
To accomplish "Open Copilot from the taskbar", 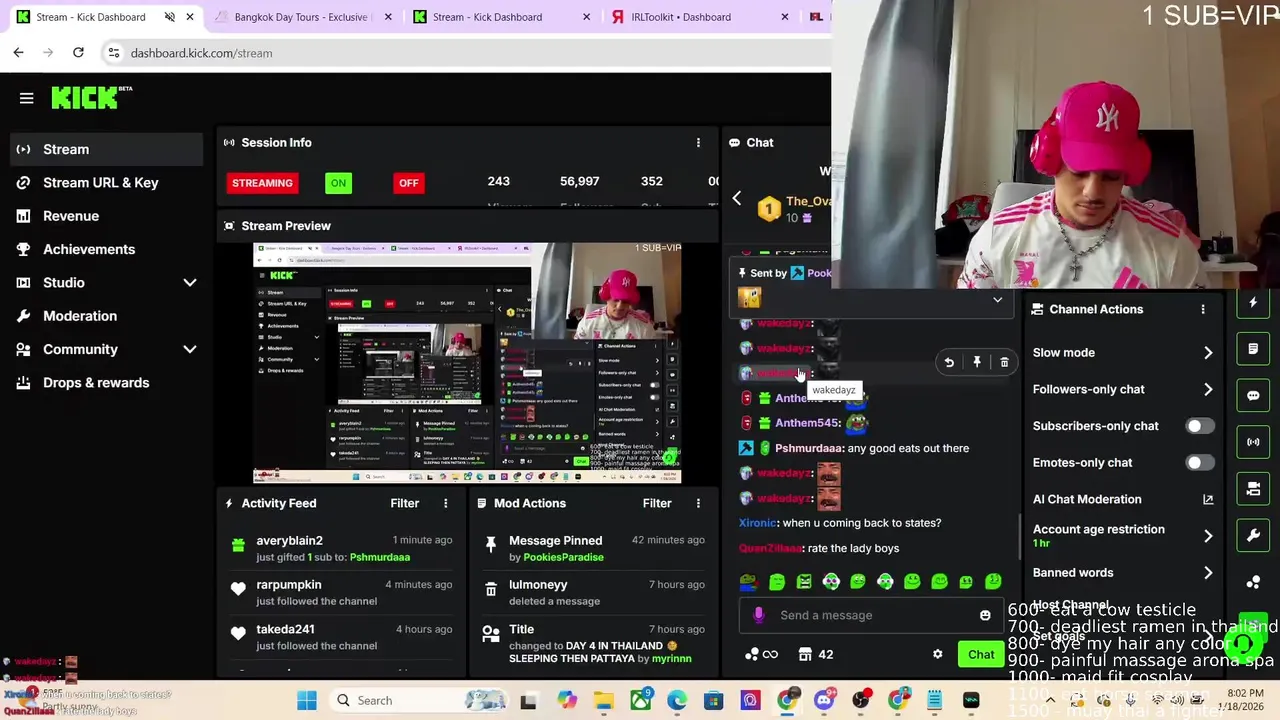I will pos(567,700).
